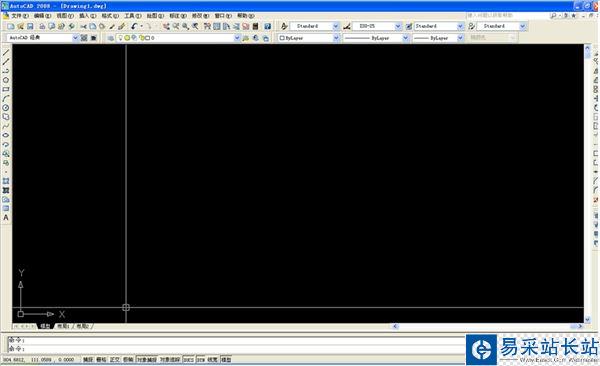Toggle 栅格 (Grid) in status bar

(101, 359)
